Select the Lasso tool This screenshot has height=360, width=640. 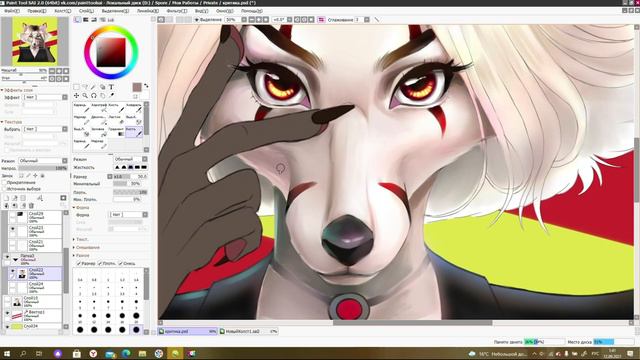click(85, 87)
